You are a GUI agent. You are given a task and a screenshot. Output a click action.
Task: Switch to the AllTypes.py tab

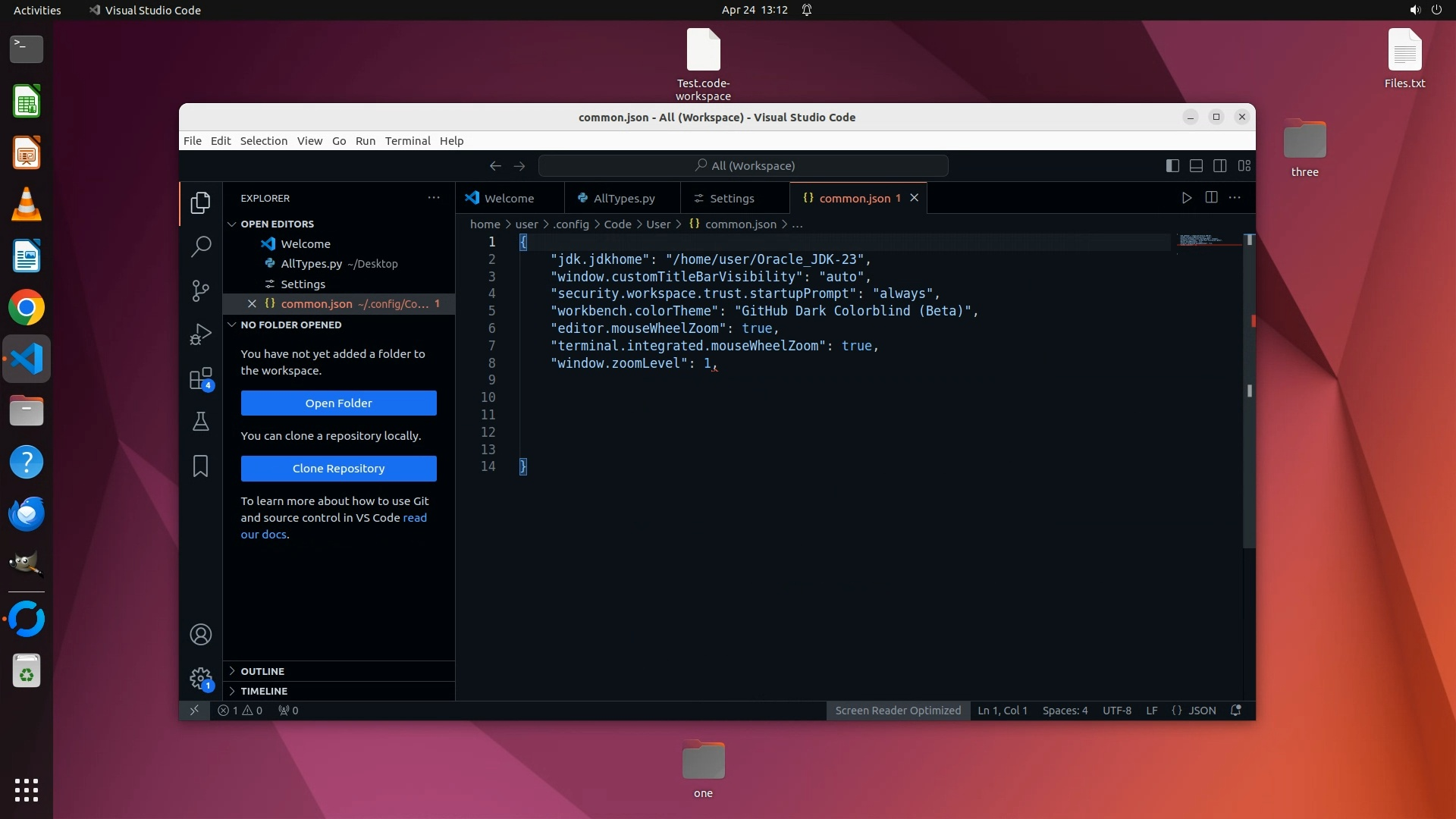click(x=623, y=199)
